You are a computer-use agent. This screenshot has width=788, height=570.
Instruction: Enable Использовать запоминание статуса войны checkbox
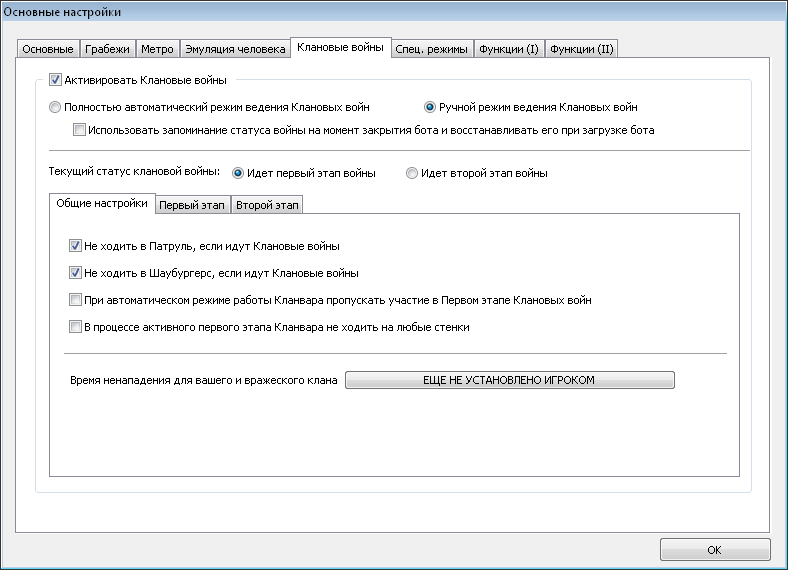(x=79, y=130)
